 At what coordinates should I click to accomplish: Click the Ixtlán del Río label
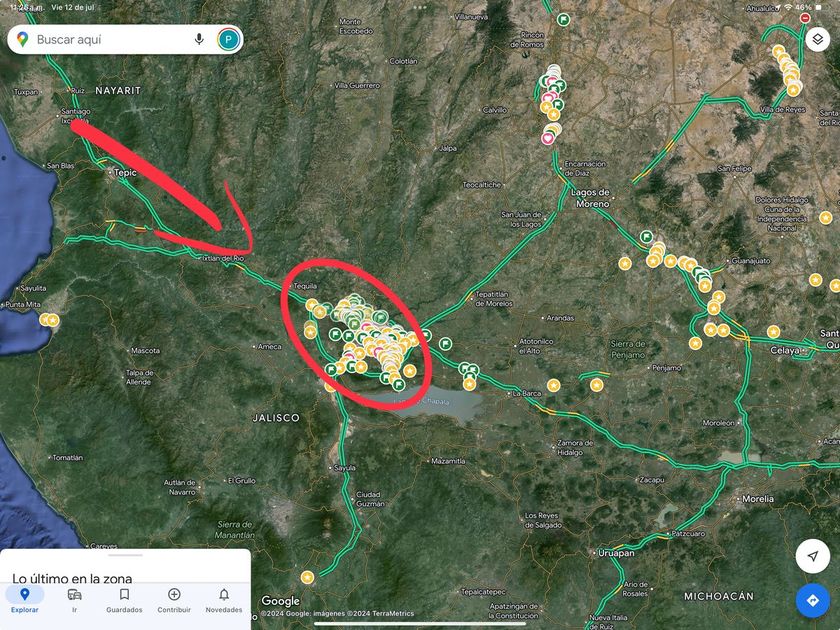[223, 258]
